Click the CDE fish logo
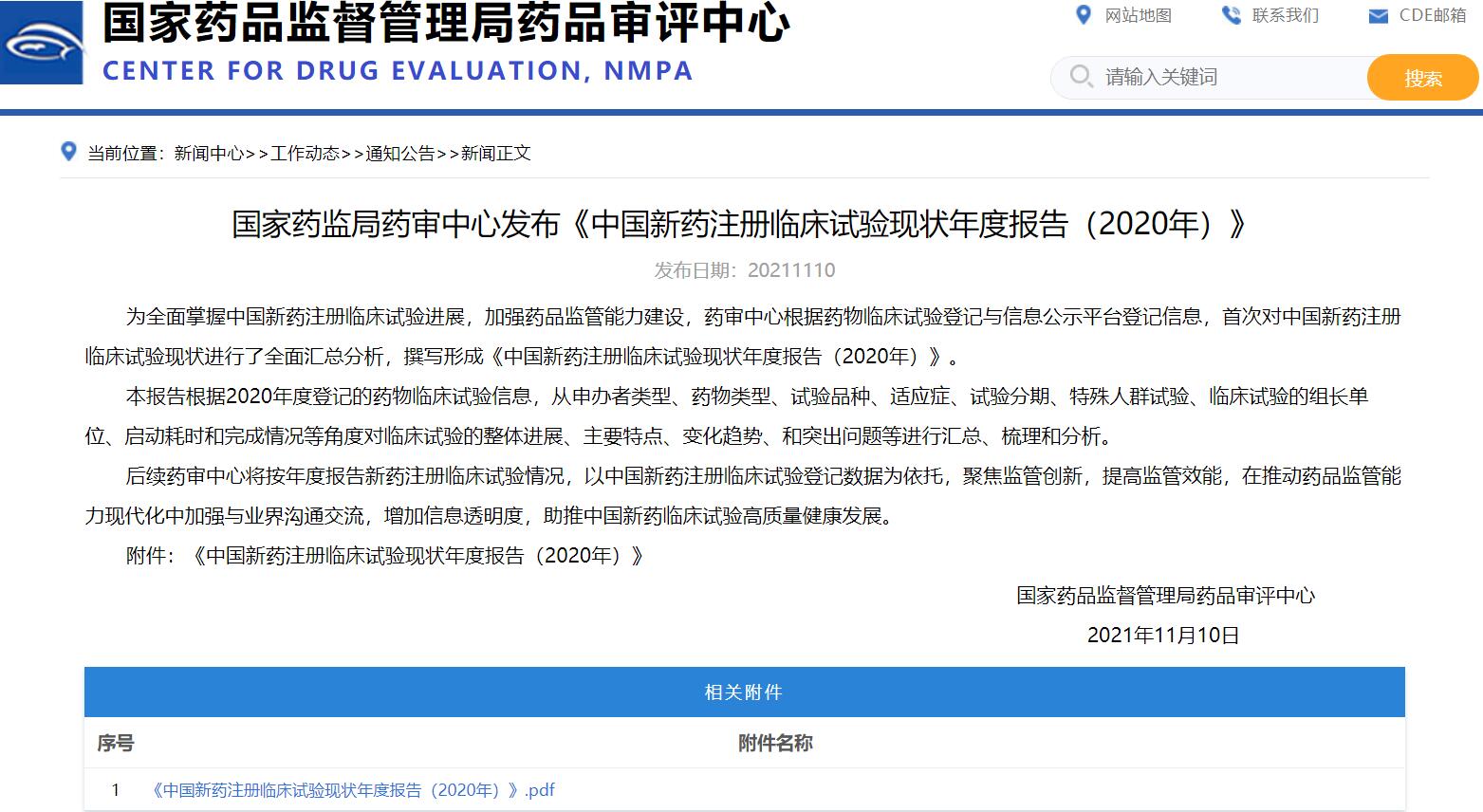 [43, 43]
